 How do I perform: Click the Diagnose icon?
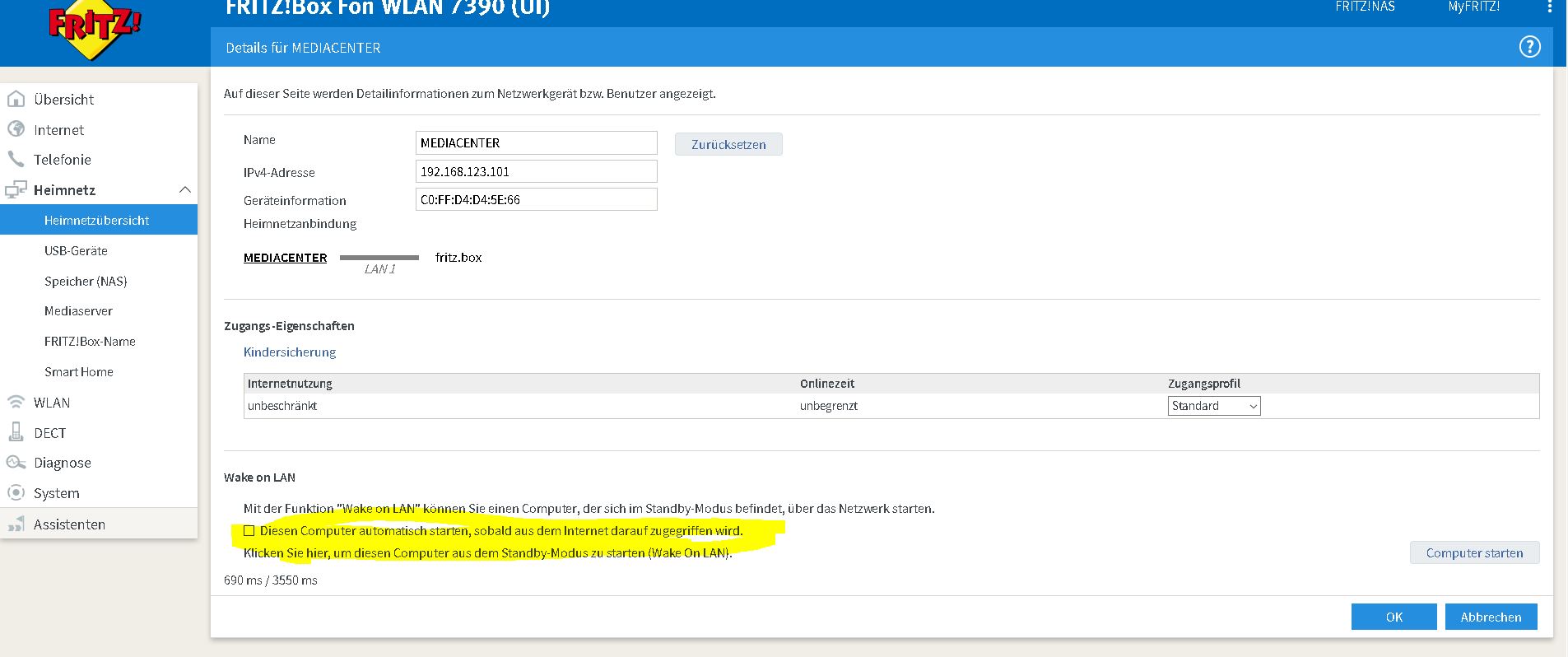[x=16, y=462]
